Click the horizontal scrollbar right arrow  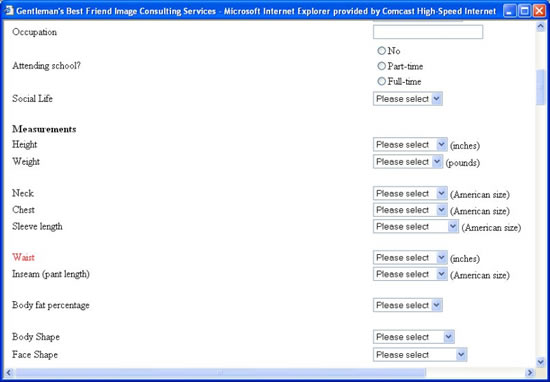coord(530,373)
